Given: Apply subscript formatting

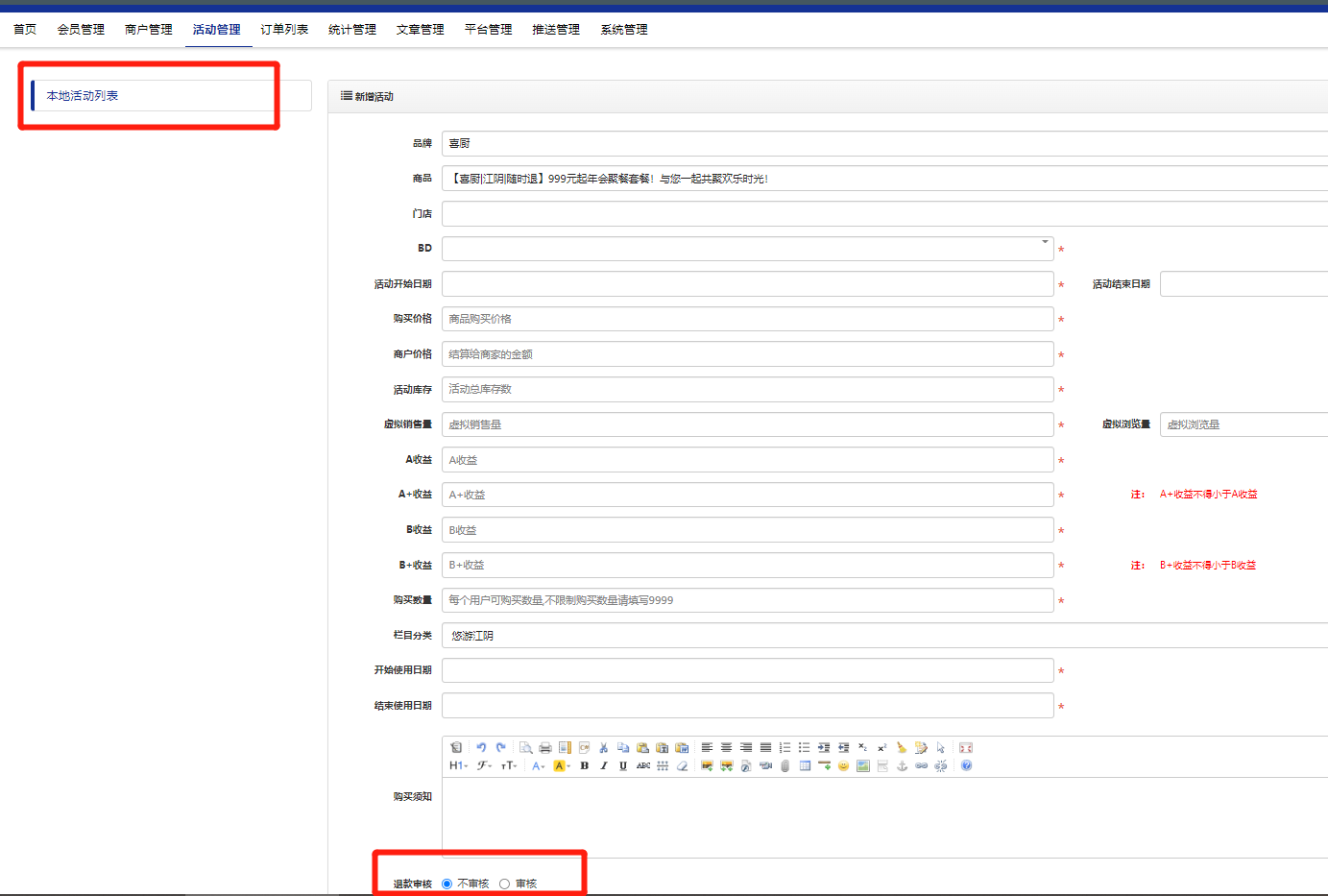Looking at the screenshot, I should click(862, 747).
